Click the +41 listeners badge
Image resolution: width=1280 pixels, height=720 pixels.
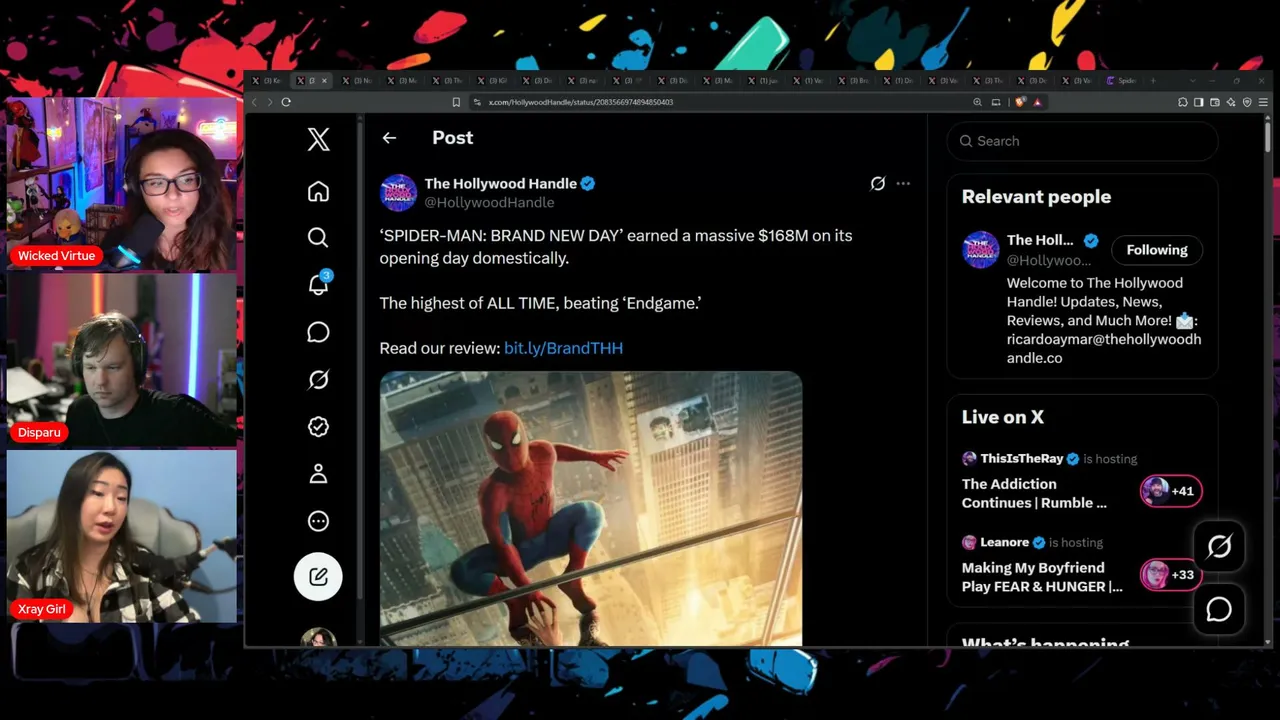point(1170,491)
